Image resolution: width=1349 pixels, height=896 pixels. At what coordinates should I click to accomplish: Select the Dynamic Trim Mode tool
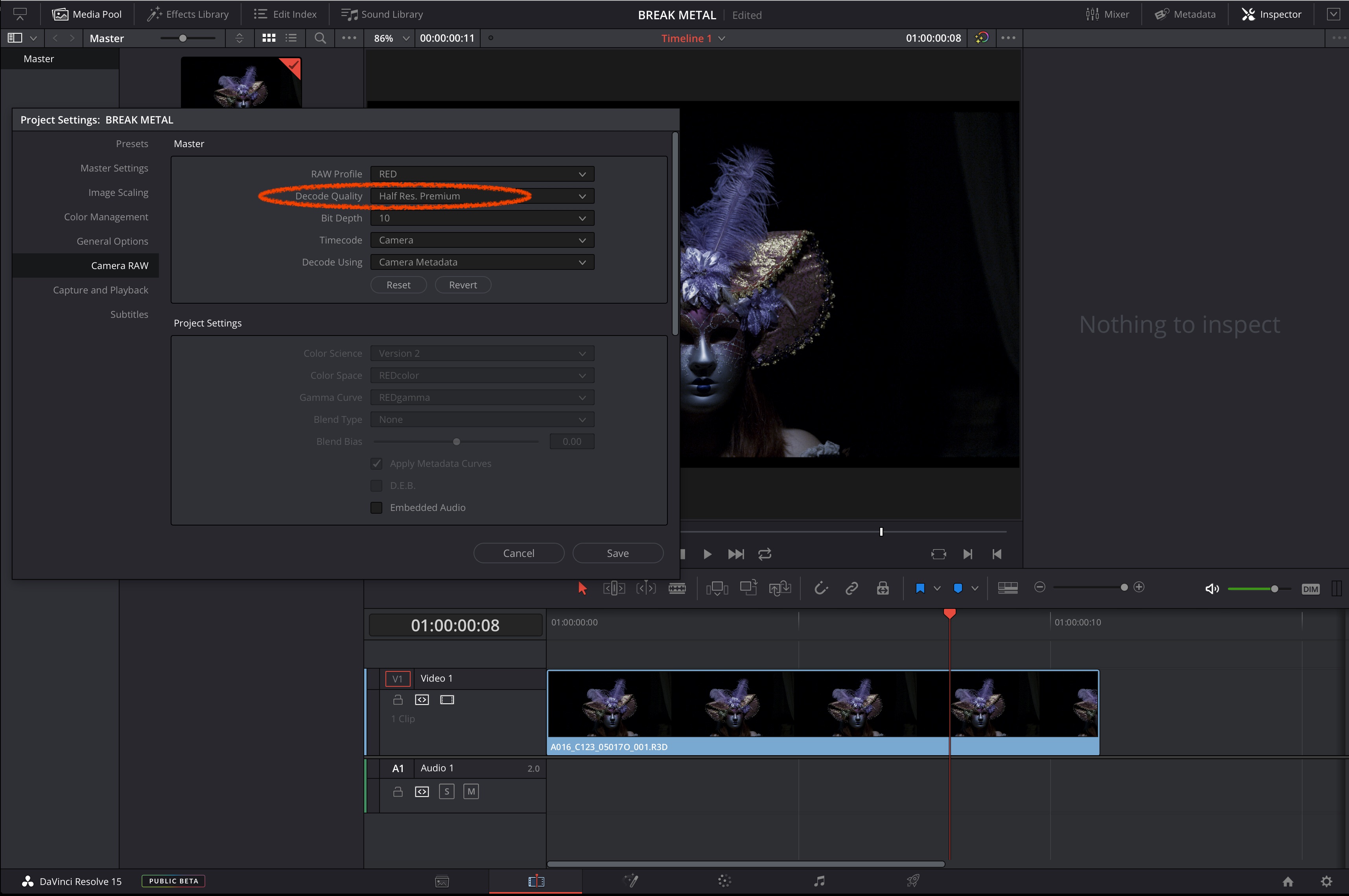click(x=646, y=588)
